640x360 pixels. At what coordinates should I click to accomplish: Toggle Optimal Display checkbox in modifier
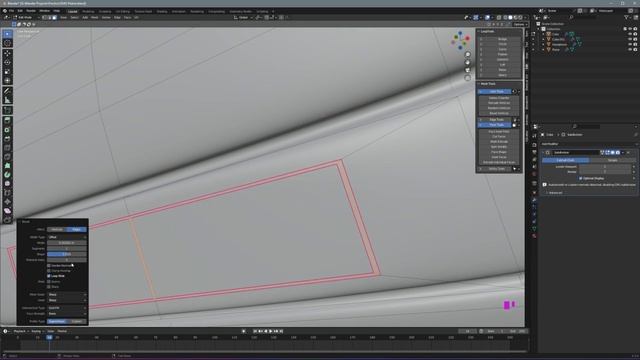pos(581,178)
